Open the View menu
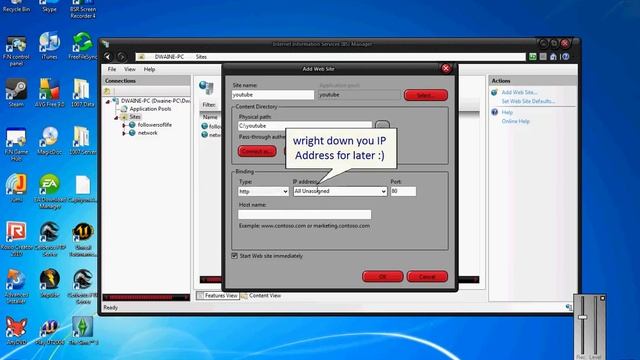The width and height of the screenshot is (640, 360). click(130, 69)
